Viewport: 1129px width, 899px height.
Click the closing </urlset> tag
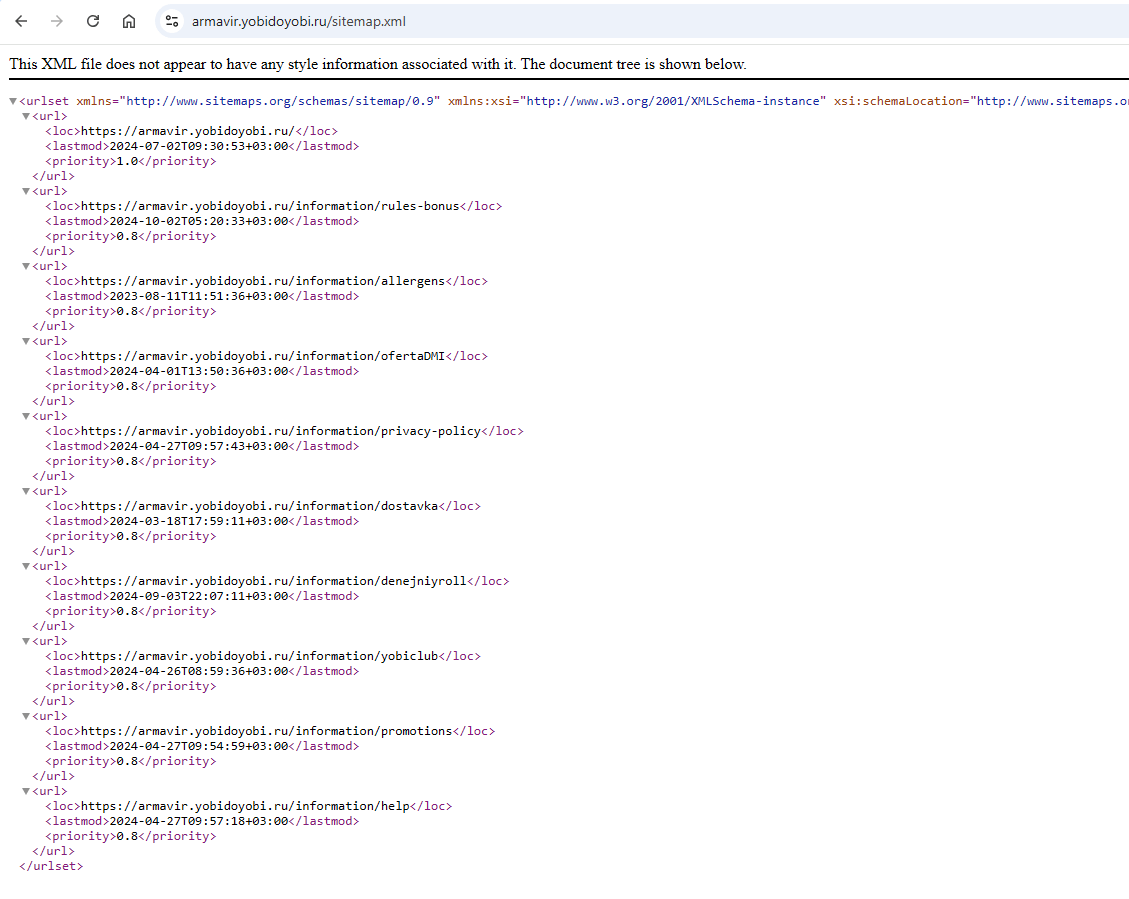pos(51,866)
